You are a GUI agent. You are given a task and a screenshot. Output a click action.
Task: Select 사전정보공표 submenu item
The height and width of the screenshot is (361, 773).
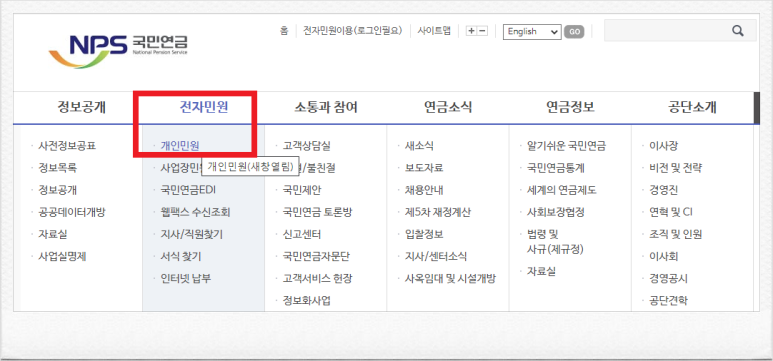pyautogui.click(x=67, y=146)
